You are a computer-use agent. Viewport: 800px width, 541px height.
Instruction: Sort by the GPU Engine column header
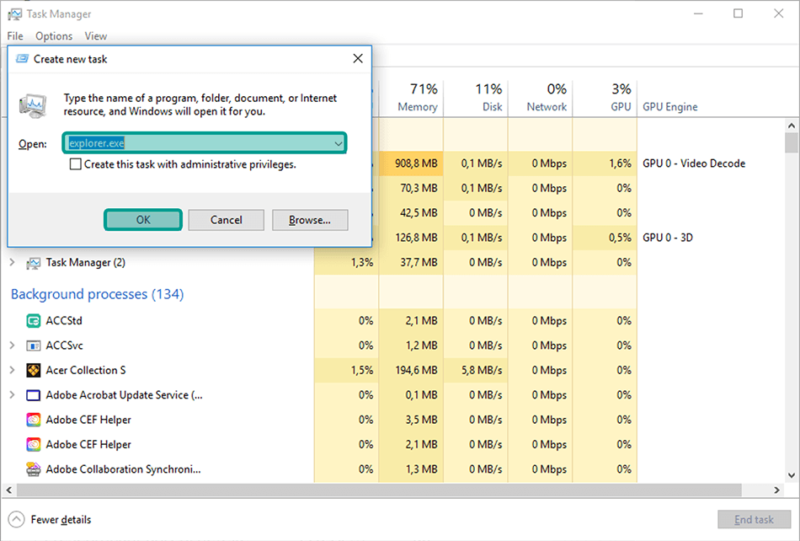(670, 107)
